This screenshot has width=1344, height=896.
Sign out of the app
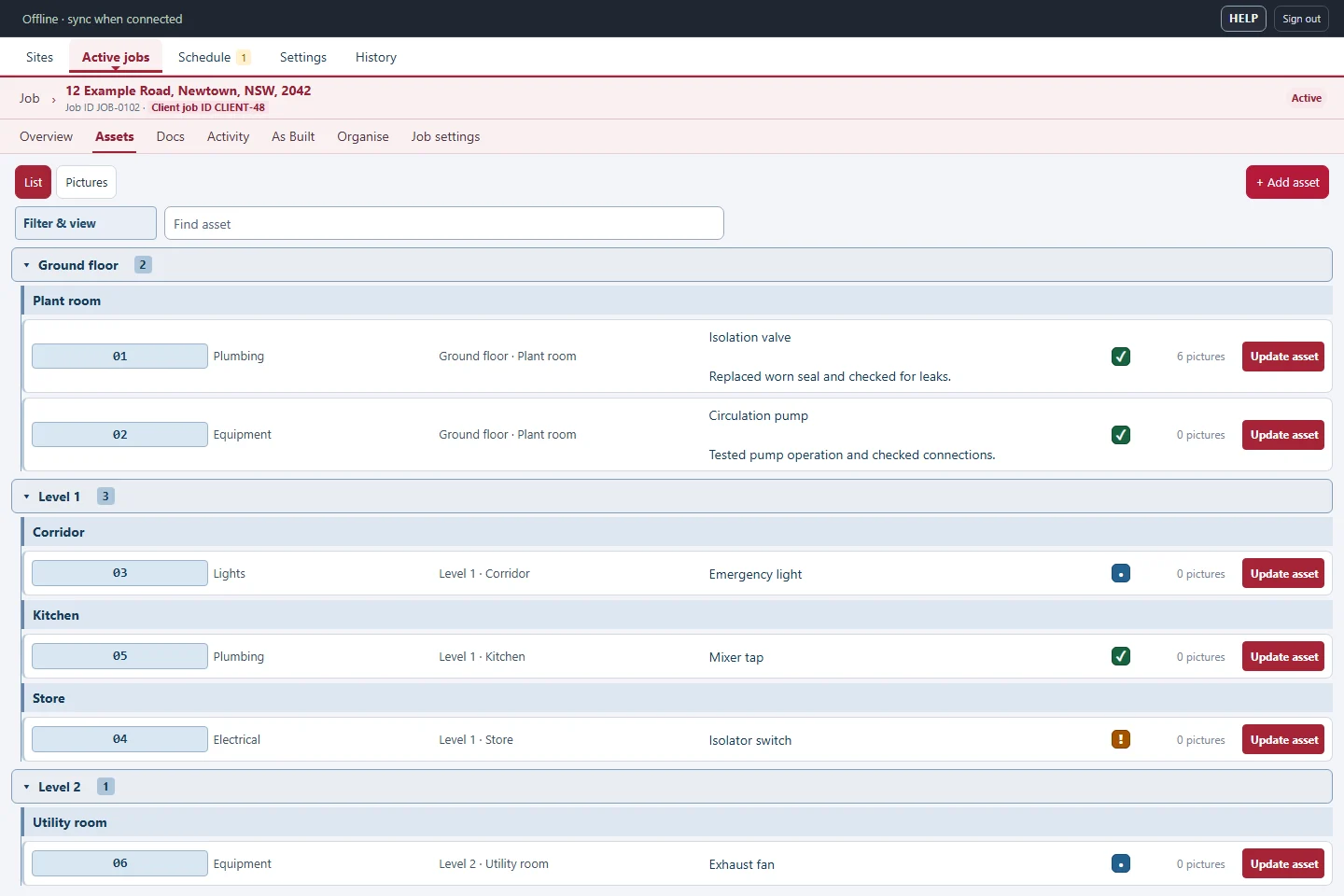pyautogui.click(x=1301, y=19)
